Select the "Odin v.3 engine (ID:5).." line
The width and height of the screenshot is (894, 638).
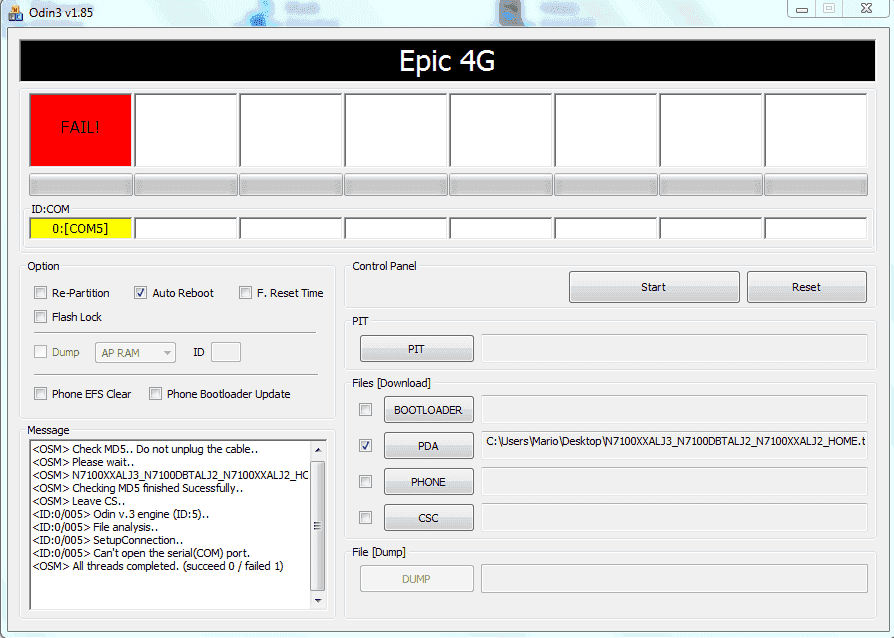point(121,514)
